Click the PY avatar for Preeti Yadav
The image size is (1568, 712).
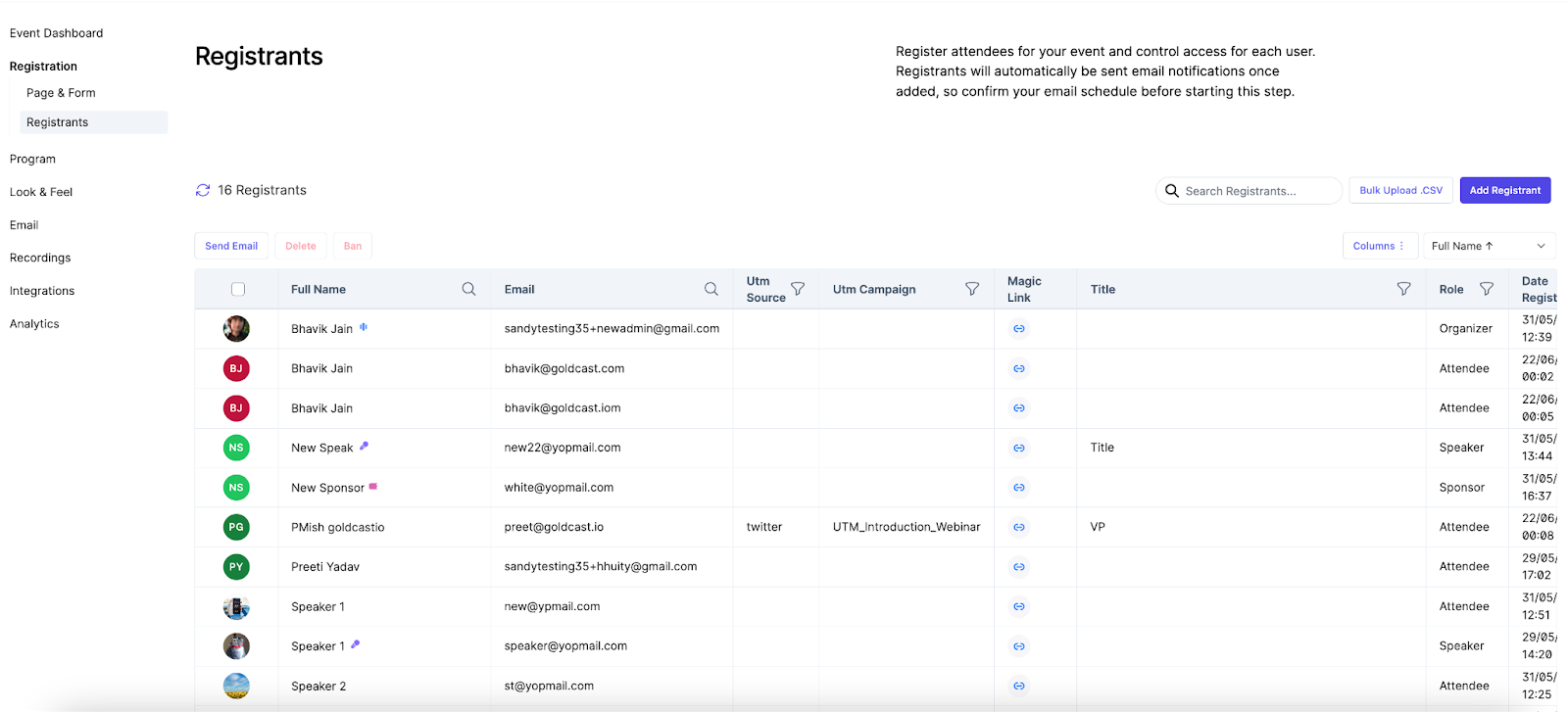point(236,567)
